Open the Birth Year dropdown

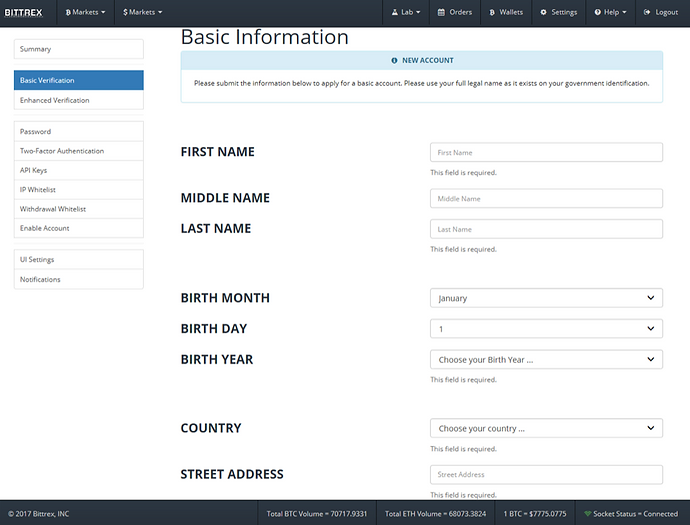546,360
